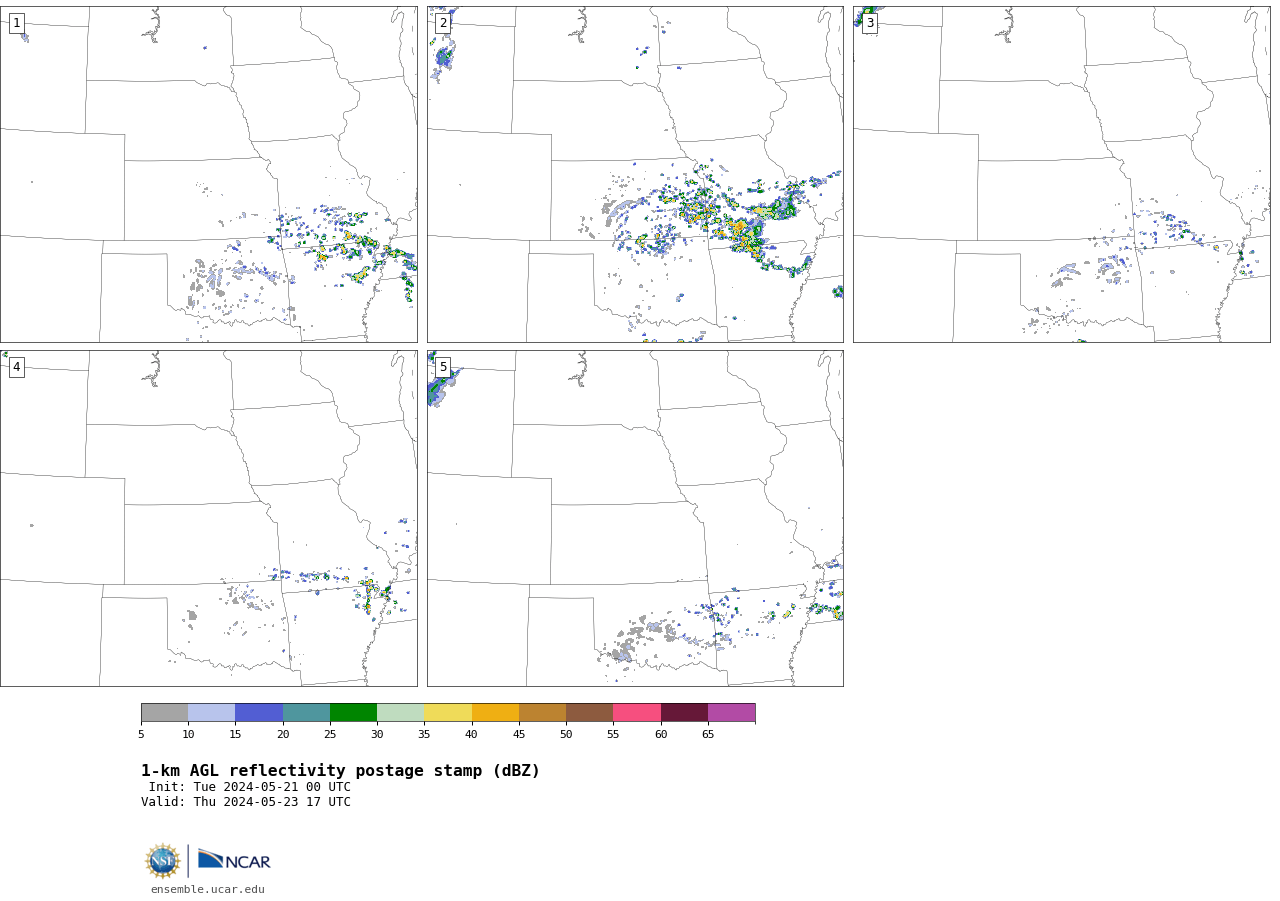Image resolution: width=1280 pixels, height=901 pixels.
Task: Click the member number label '4'
Action: click(x=16, y=367)
